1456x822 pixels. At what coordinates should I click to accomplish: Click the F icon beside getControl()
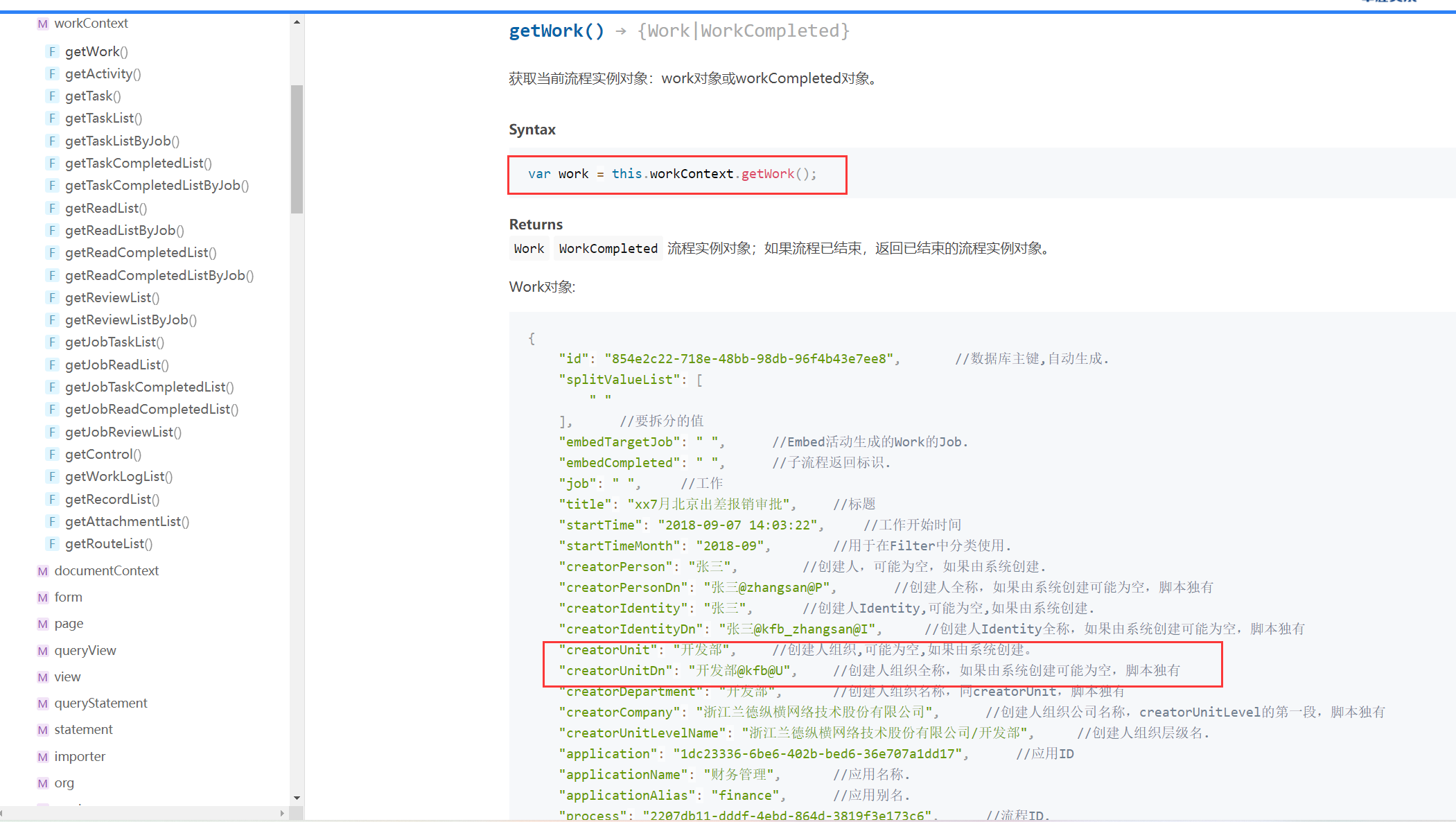[x=52, y=455]
